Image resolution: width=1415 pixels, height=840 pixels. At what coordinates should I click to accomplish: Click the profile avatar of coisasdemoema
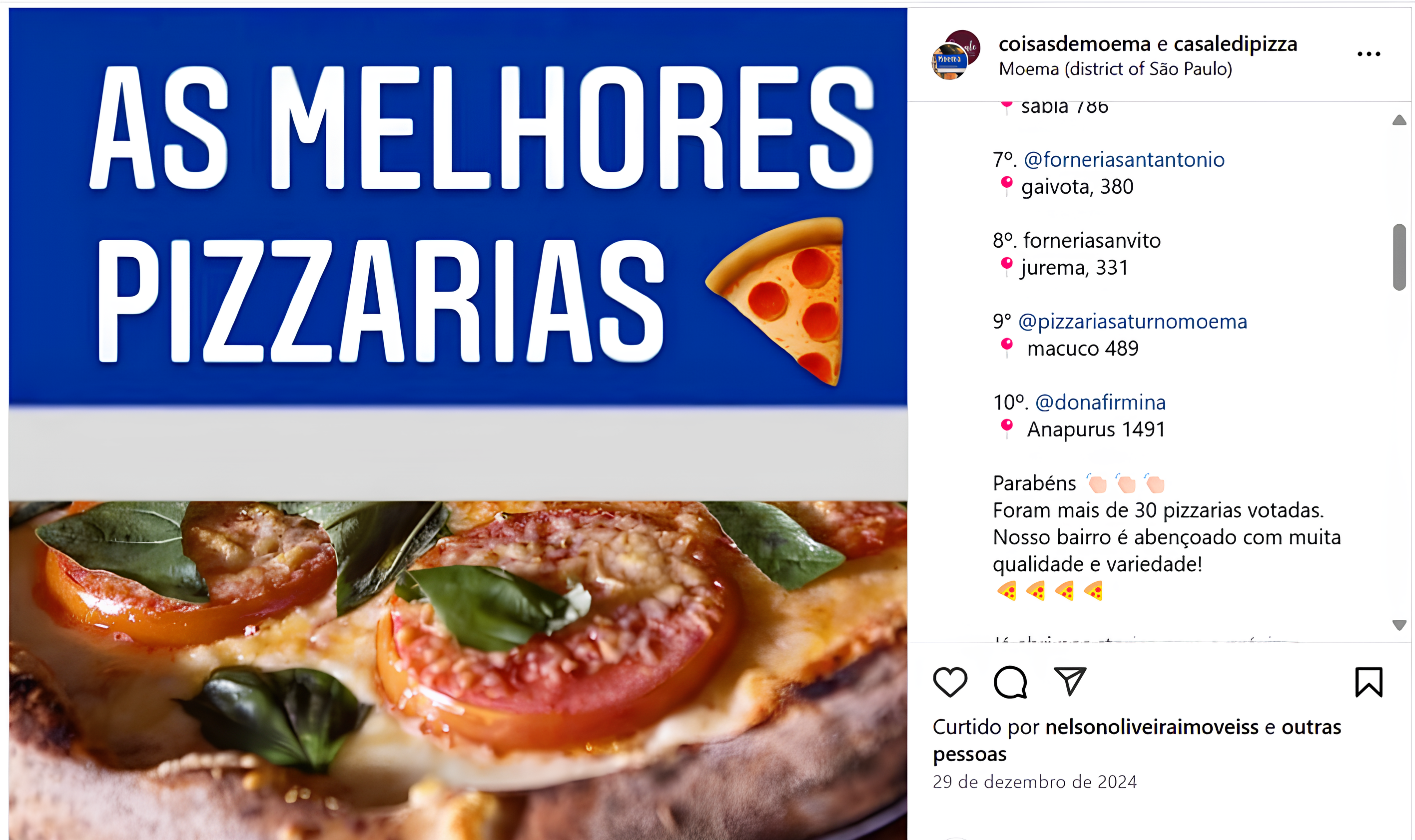pyautogui.click(x=955, y=55)
